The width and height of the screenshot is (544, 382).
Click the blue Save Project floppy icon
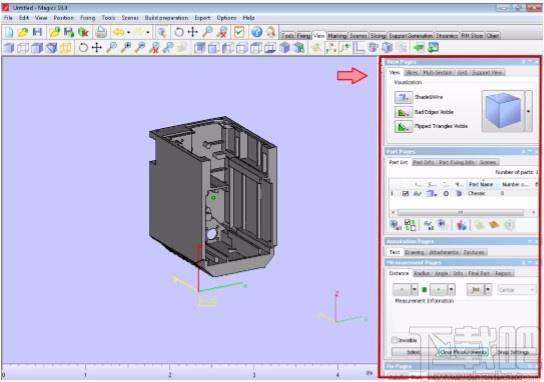point(37,32)
